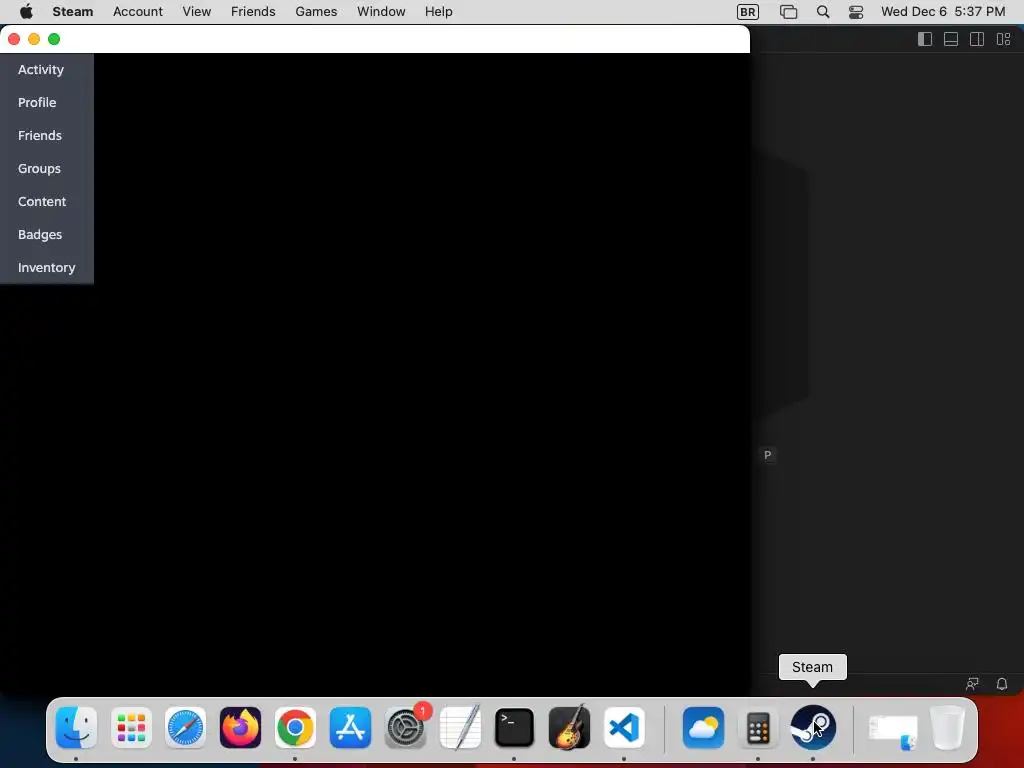
Task: Open Calculator from the Dock
Action: [x=758, y=727]
